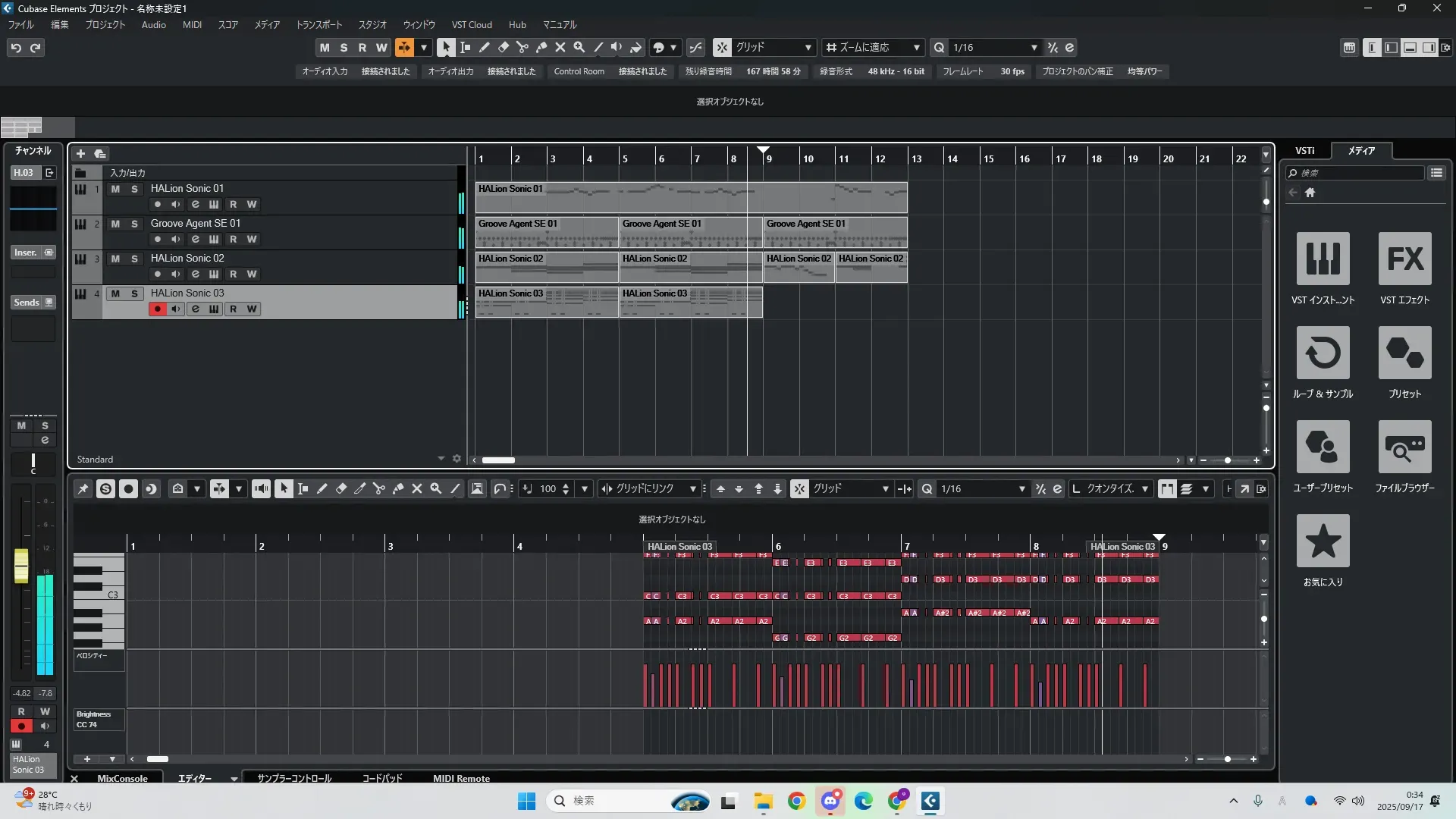The image size is (1456, 819).
Task: Switch to the MixConsole tab
Action: 122,778
